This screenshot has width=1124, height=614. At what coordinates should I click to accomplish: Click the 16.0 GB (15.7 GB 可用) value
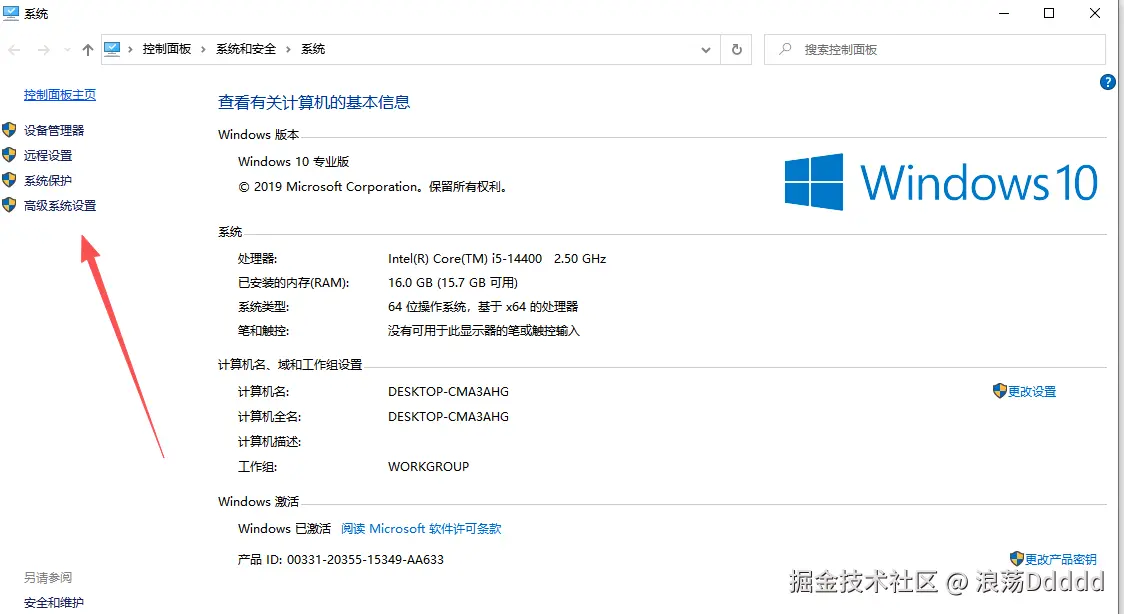(x=453, y=283)
